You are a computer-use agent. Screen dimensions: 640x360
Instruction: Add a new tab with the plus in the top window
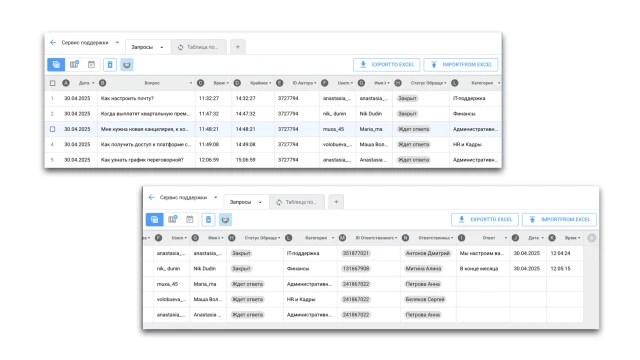[x=238, y=47]
